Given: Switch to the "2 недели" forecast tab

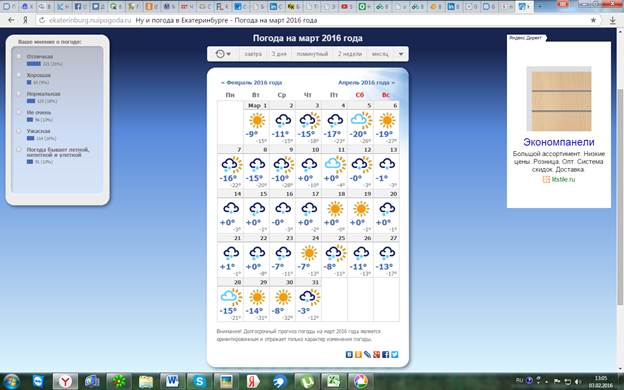Looking at the screenshot, I should (x=350, y=54).
